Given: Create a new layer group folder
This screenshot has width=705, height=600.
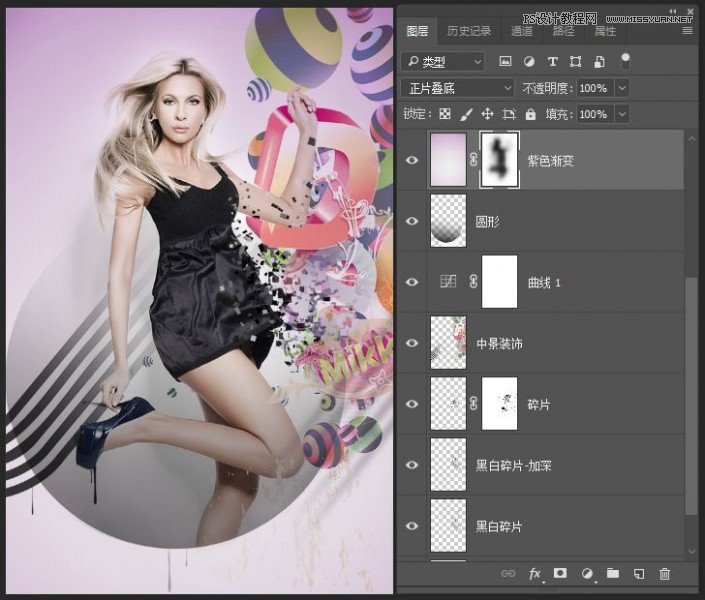Looking at the screenshot, I should (612, 574).
